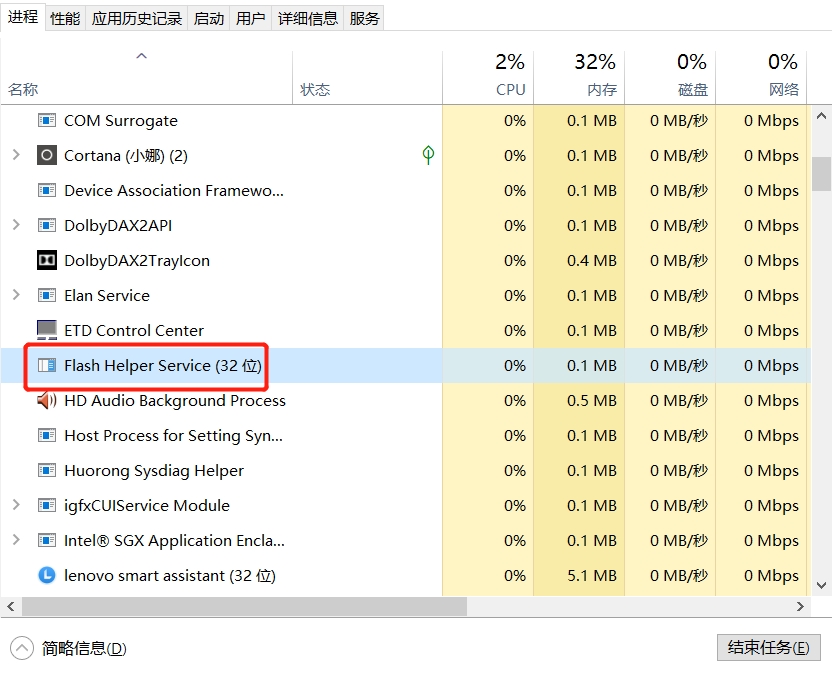Click the ETD Control Center monitor icon
832x678 pixels.
[x=47, y=330]
